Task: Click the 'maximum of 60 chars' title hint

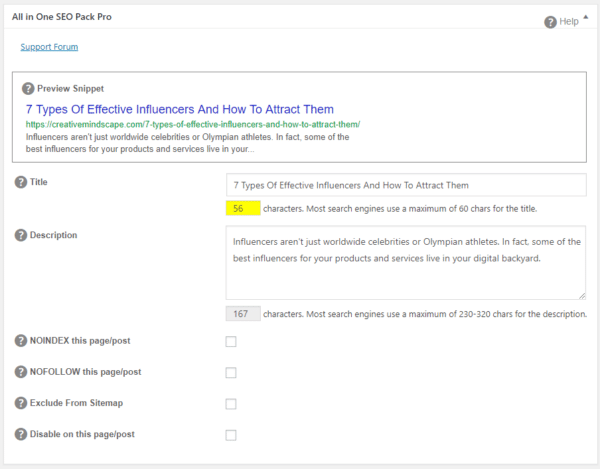Action: pyautogui.click(x=400, y=209)
